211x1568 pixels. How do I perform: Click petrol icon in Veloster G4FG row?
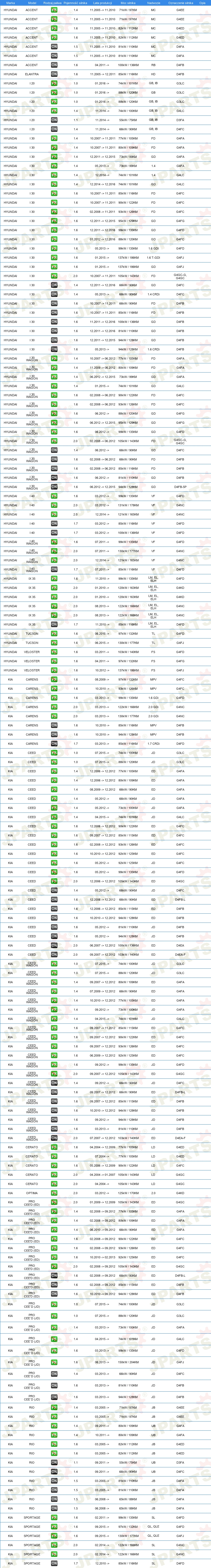click(54, 661)
